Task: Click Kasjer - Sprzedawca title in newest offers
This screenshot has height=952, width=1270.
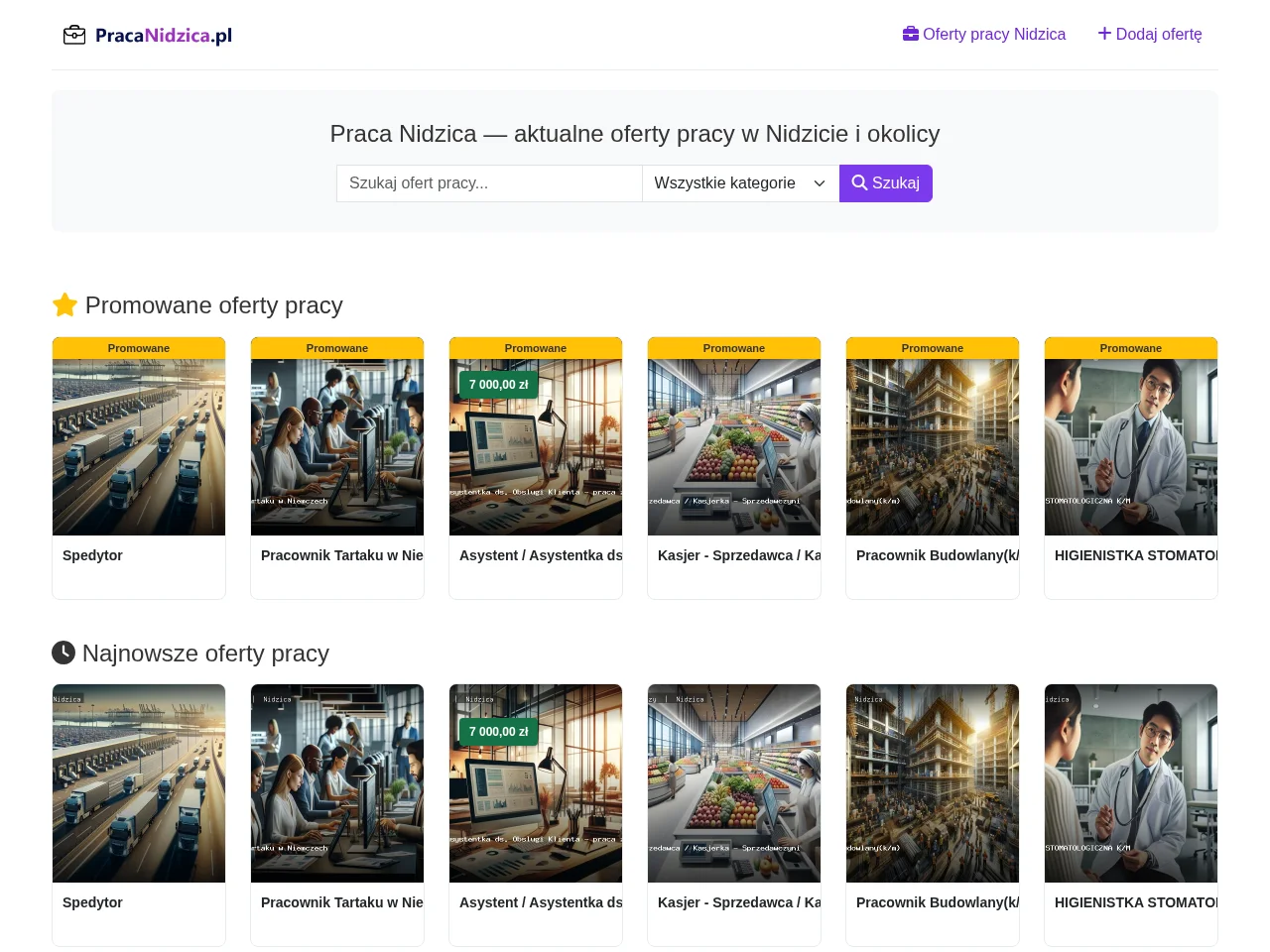Action: [739, 902]
